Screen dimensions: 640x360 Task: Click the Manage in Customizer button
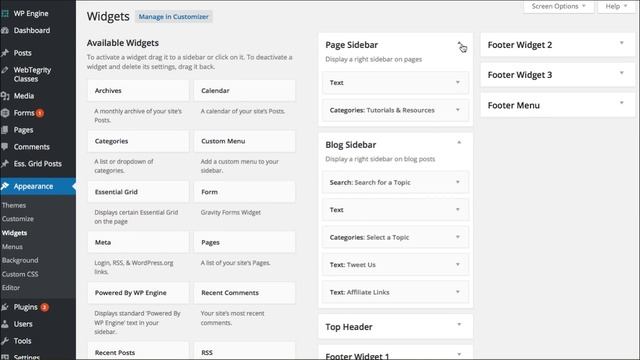(x=173, y=17)
